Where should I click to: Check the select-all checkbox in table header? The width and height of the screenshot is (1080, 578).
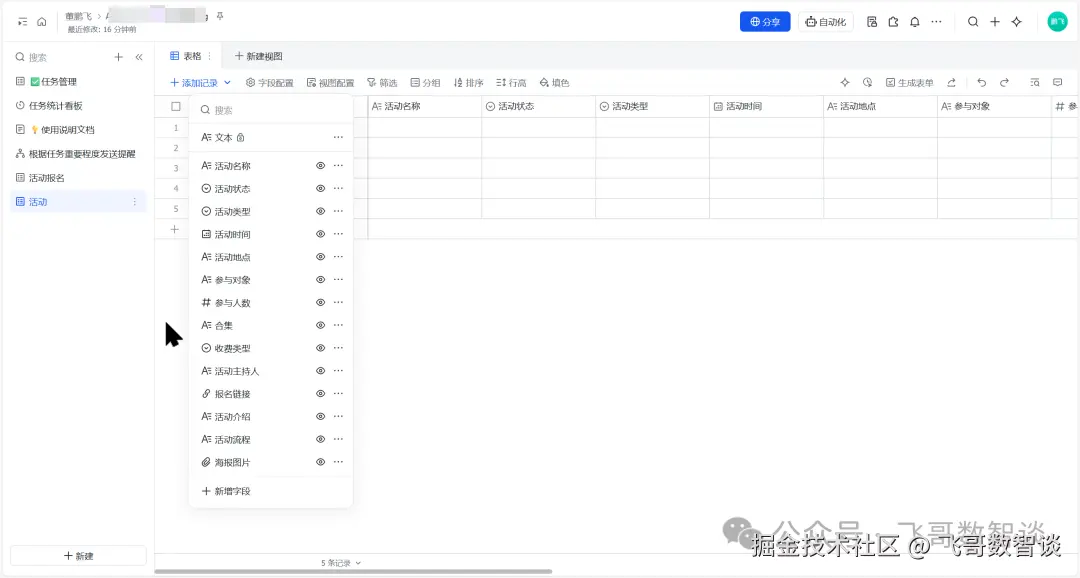click(176, 107)
